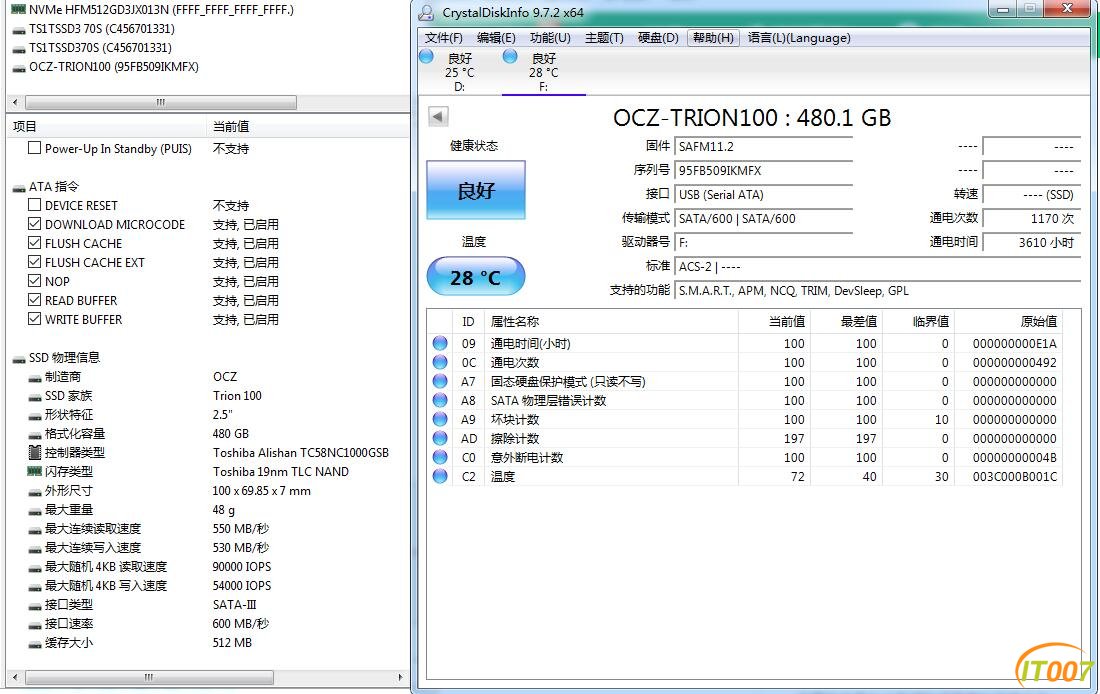Collapse the SSD 物理信息 group
The width and height of the screenshot is (1100, 694).
pyautogui.click(x=56, y=358)
